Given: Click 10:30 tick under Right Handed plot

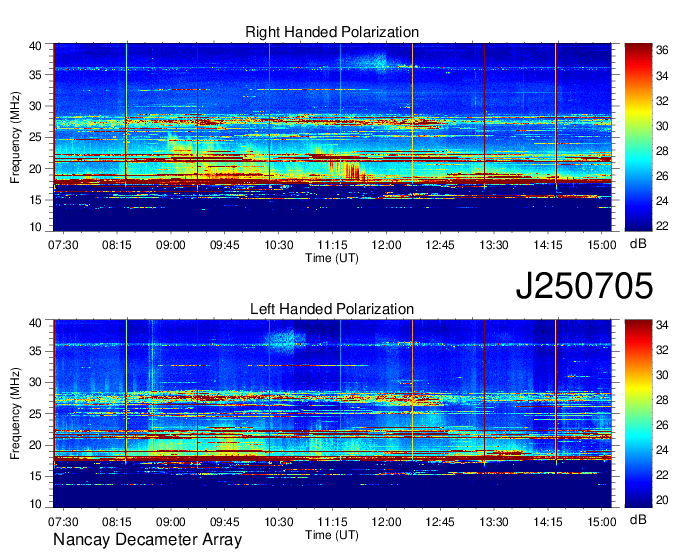Looking at the screenshot, I should pos(279,245).
